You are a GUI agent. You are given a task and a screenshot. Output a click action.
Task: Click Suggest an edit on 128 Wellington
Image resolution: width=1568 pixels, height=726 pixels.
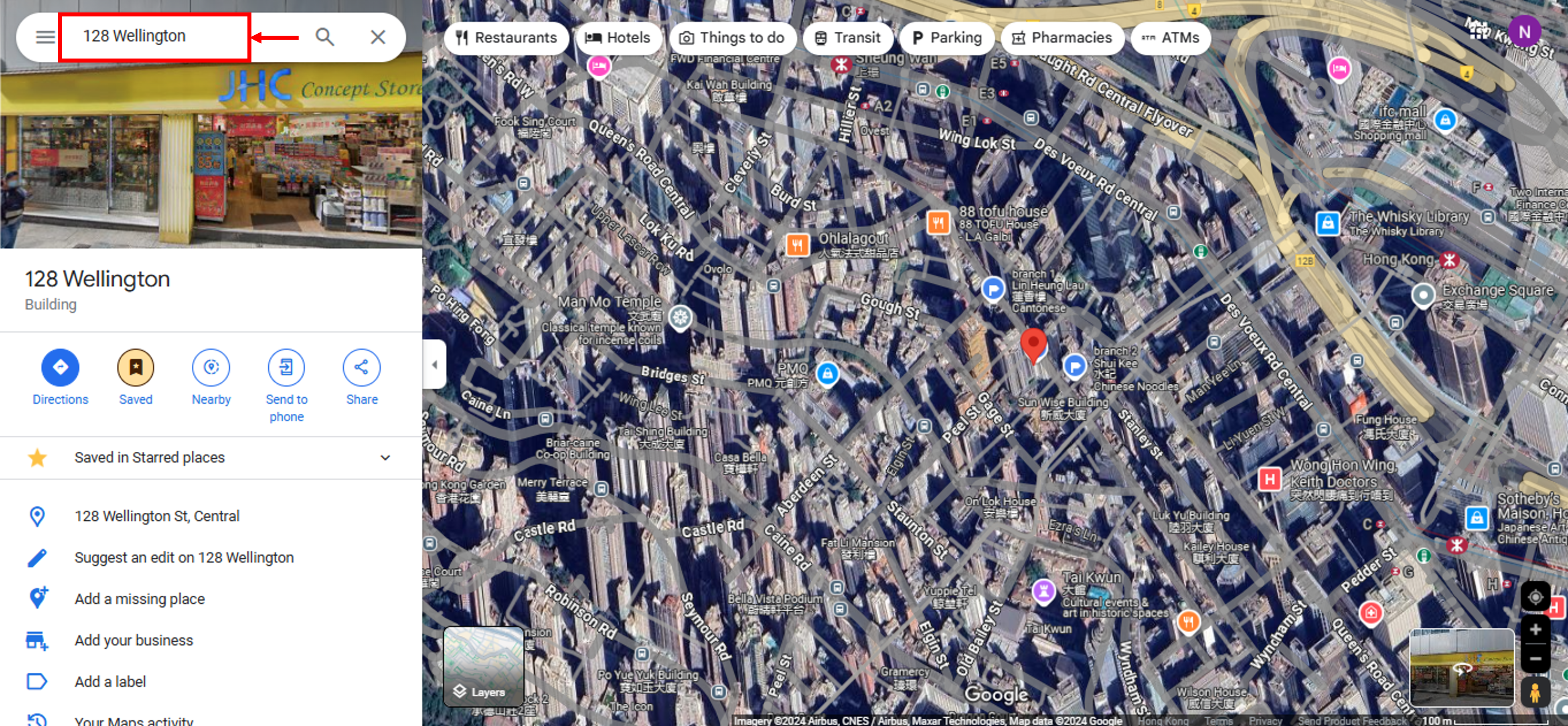184,558
